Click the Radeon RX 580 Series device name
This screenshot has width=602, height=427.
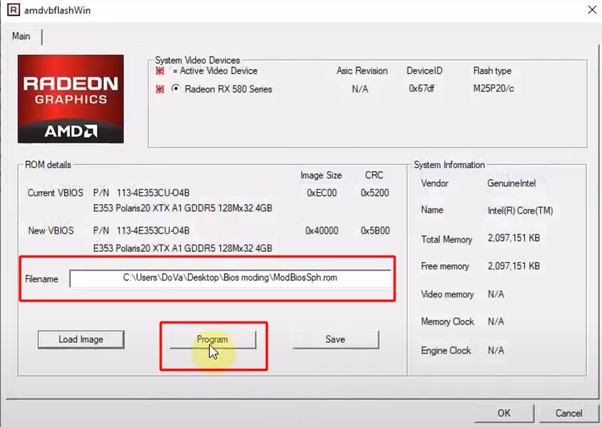[x=228, y=89]
